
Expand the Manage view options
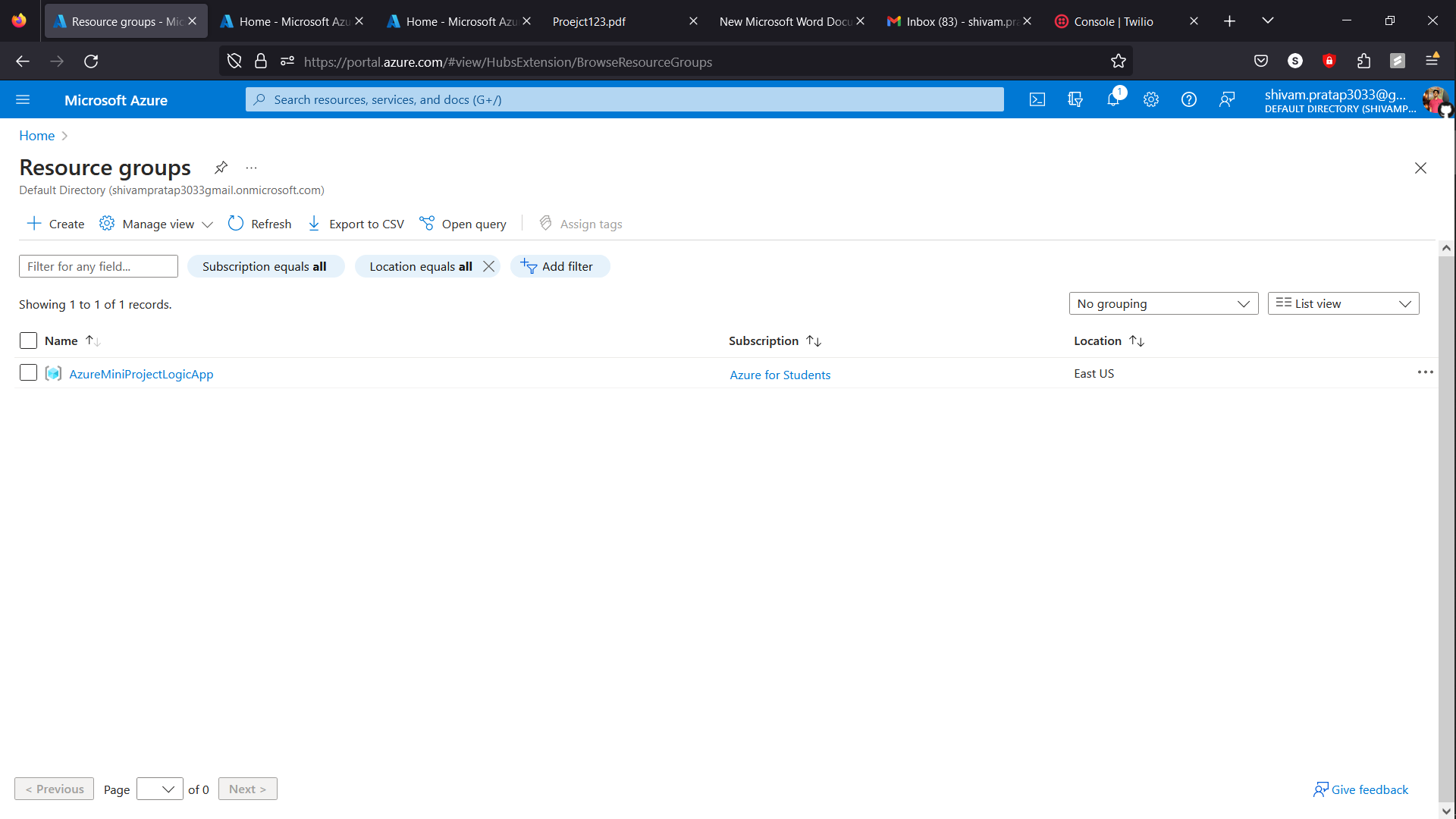pos(155,224)
